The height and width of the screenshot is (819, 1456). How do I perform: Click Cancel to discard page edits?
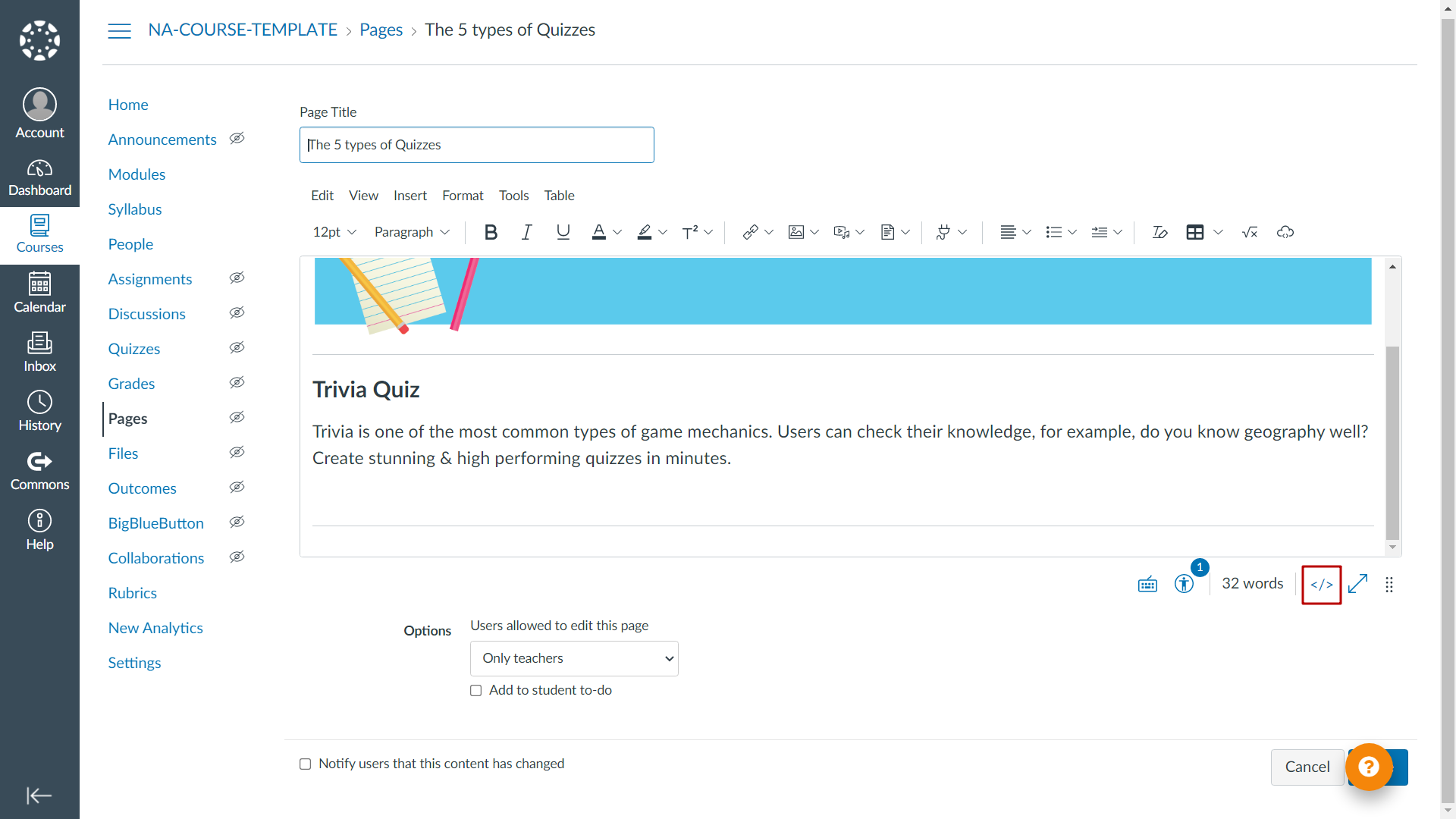pyautogui.click(x=1307, y=767)
